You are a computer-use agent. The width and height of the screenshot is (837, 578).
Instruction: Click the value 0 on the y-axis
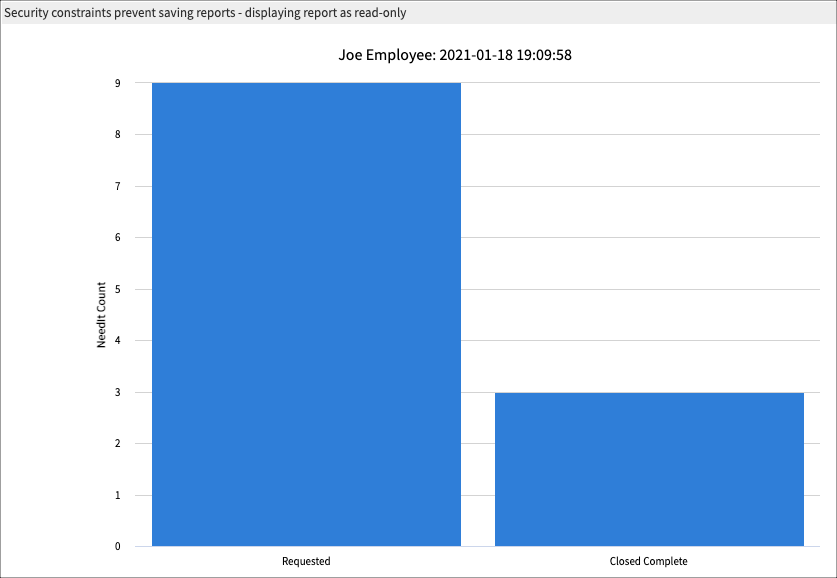click(116, 546)
